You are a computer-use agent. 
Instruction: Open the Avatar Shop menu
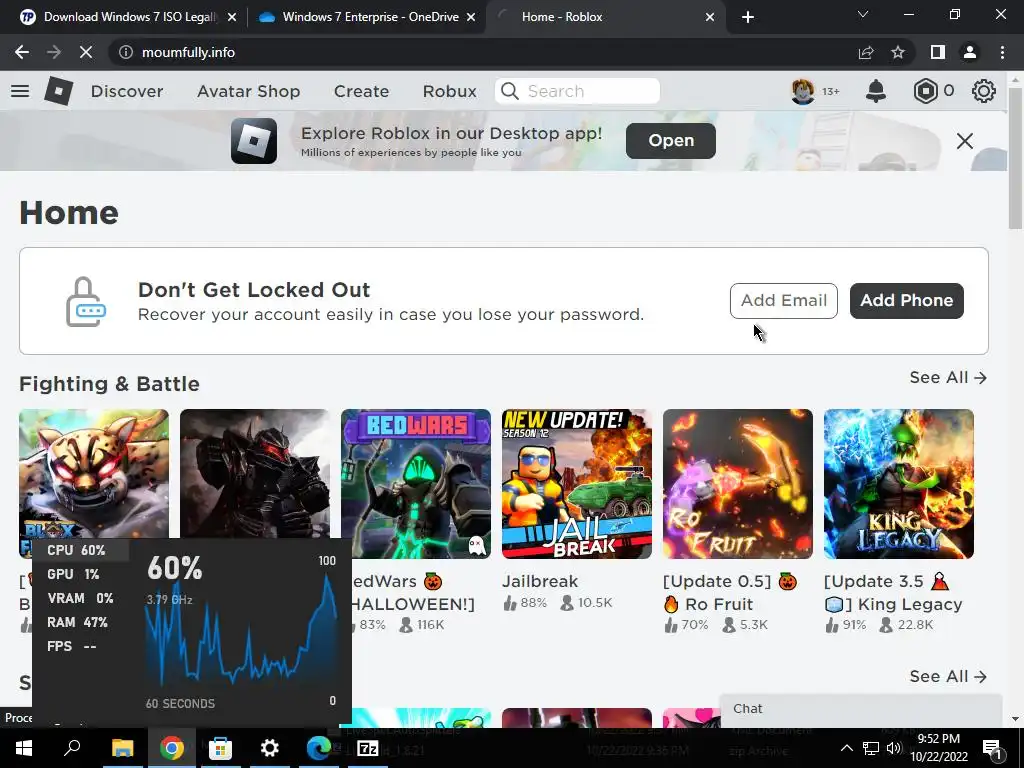(248, 91)
